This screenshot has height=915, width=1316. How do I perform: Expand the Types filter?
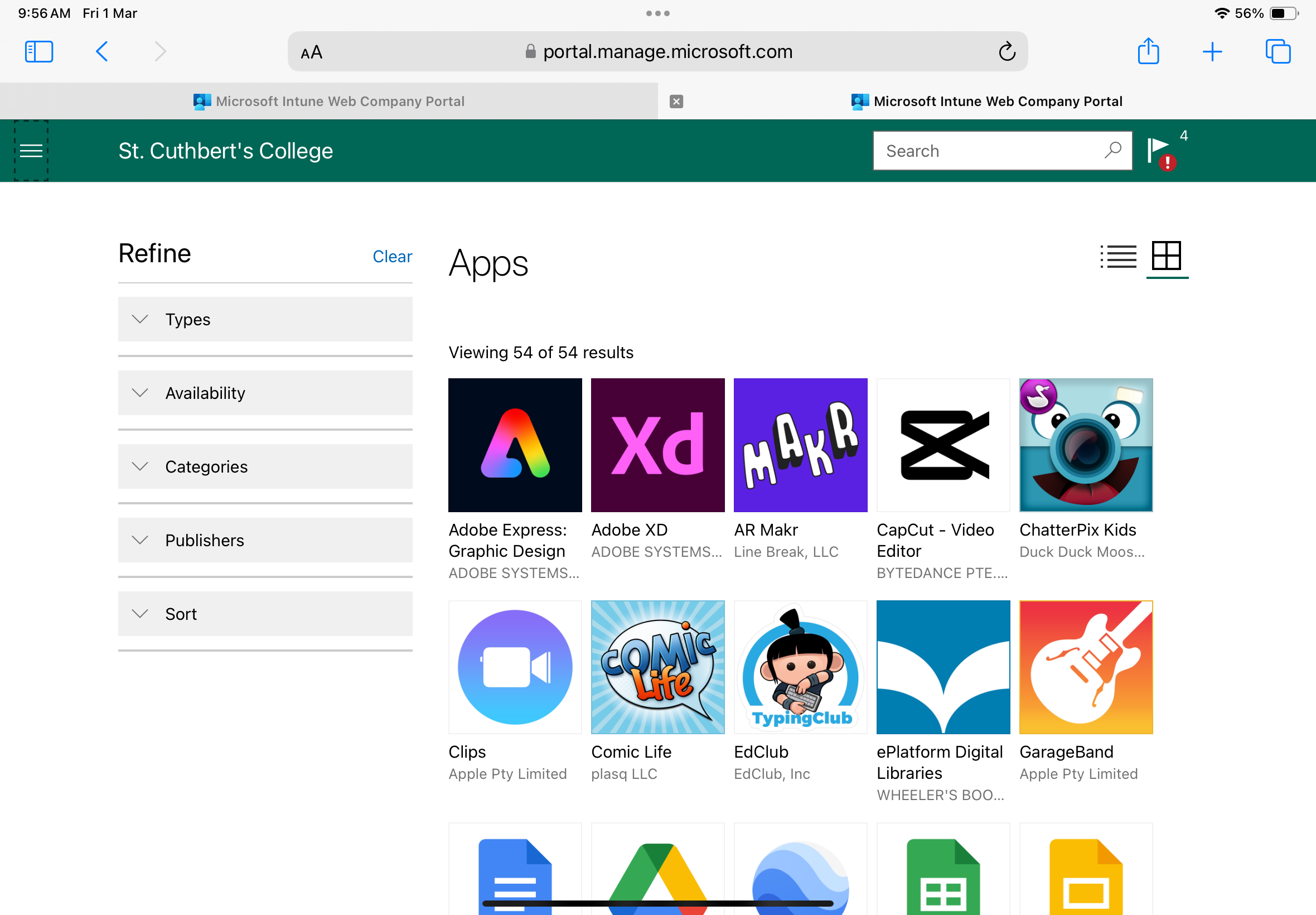(x=265, y=319)
